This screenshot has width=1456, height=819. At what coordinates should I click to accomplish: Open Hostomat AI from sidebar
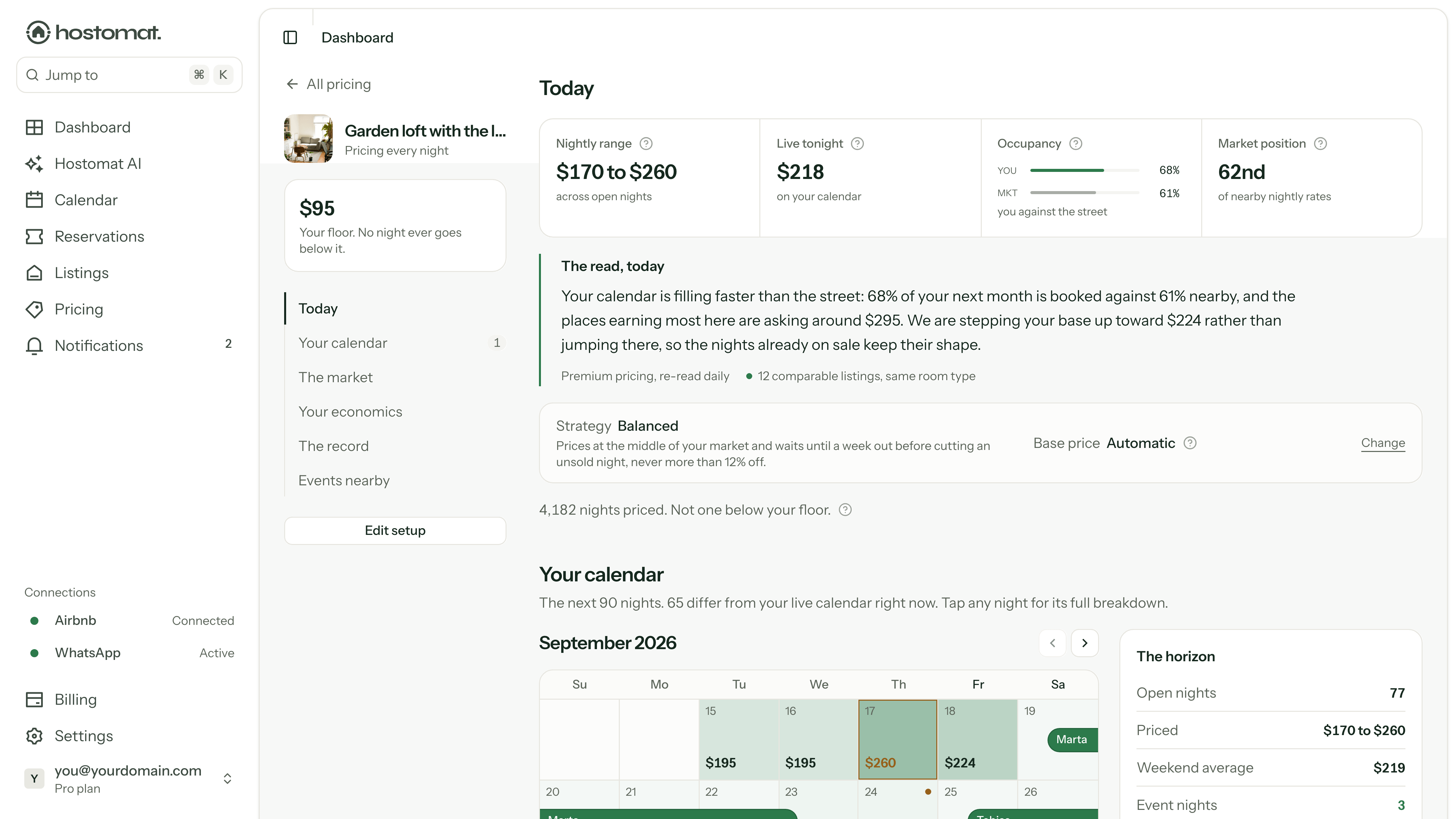(x=129, y=163)
